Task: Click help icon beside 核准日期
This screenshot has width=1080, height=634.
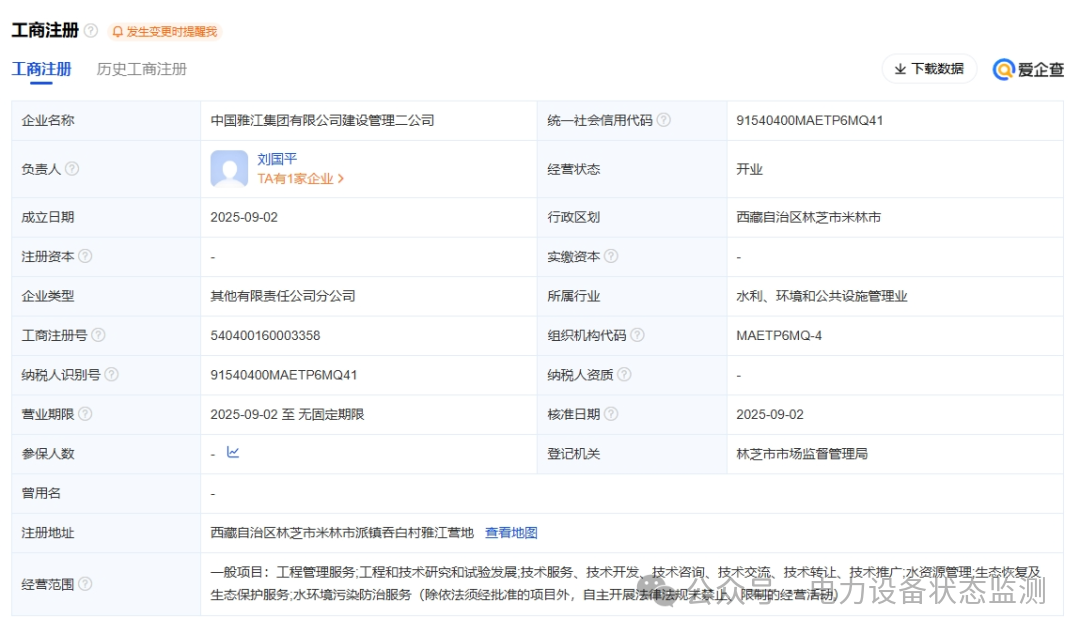Action: pos(611,414)
